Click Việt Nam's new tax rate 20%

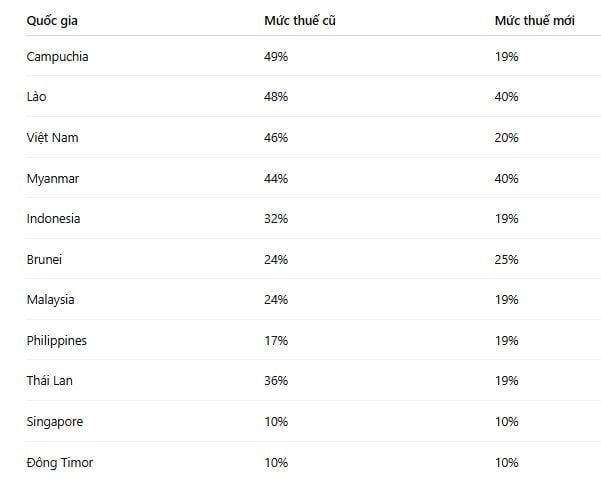pos(506,138)
